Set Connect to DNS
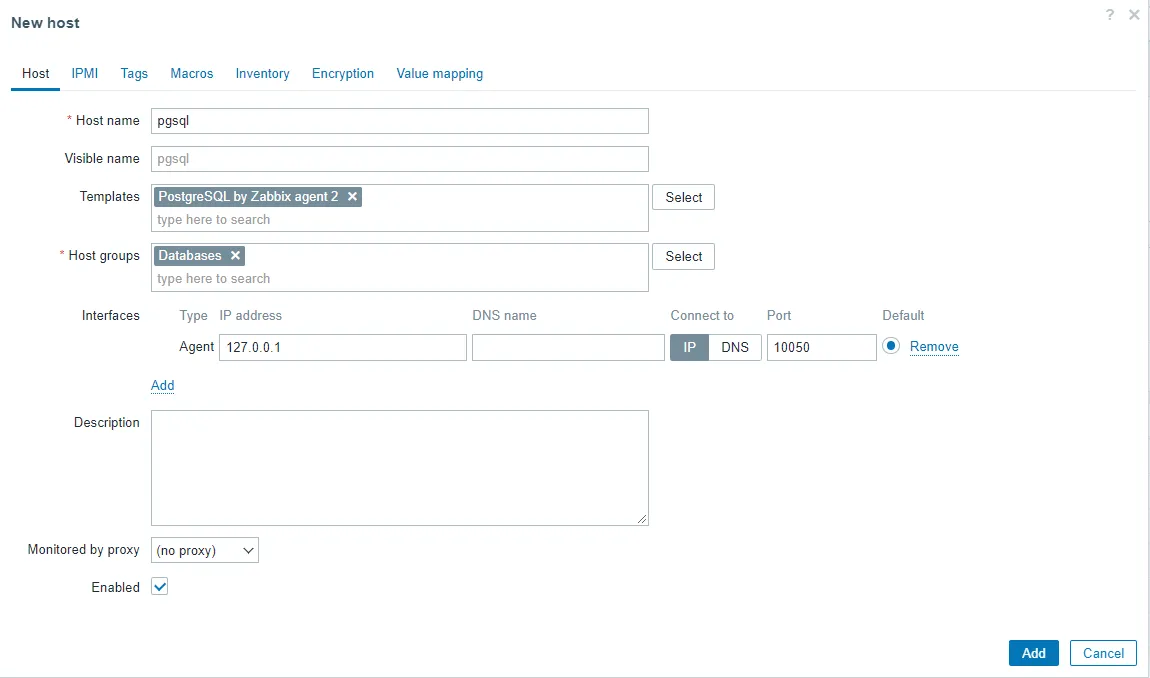The width and height of the screenshot is (1150, 678). pos(735,347)
